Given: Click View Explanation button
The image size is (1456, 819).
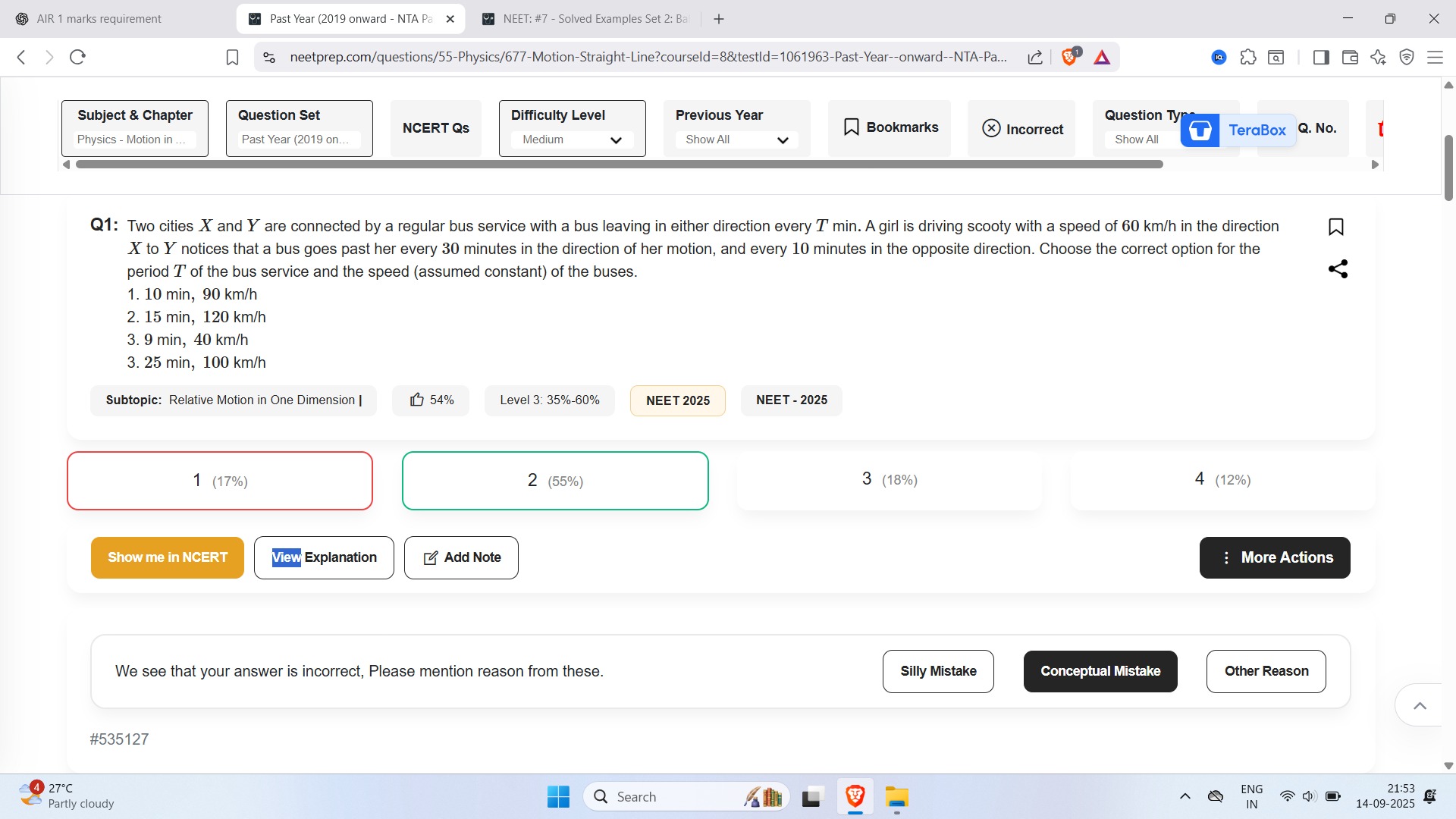Looking at the screenshot, I should pyautogui.click(x=324, y=557).
